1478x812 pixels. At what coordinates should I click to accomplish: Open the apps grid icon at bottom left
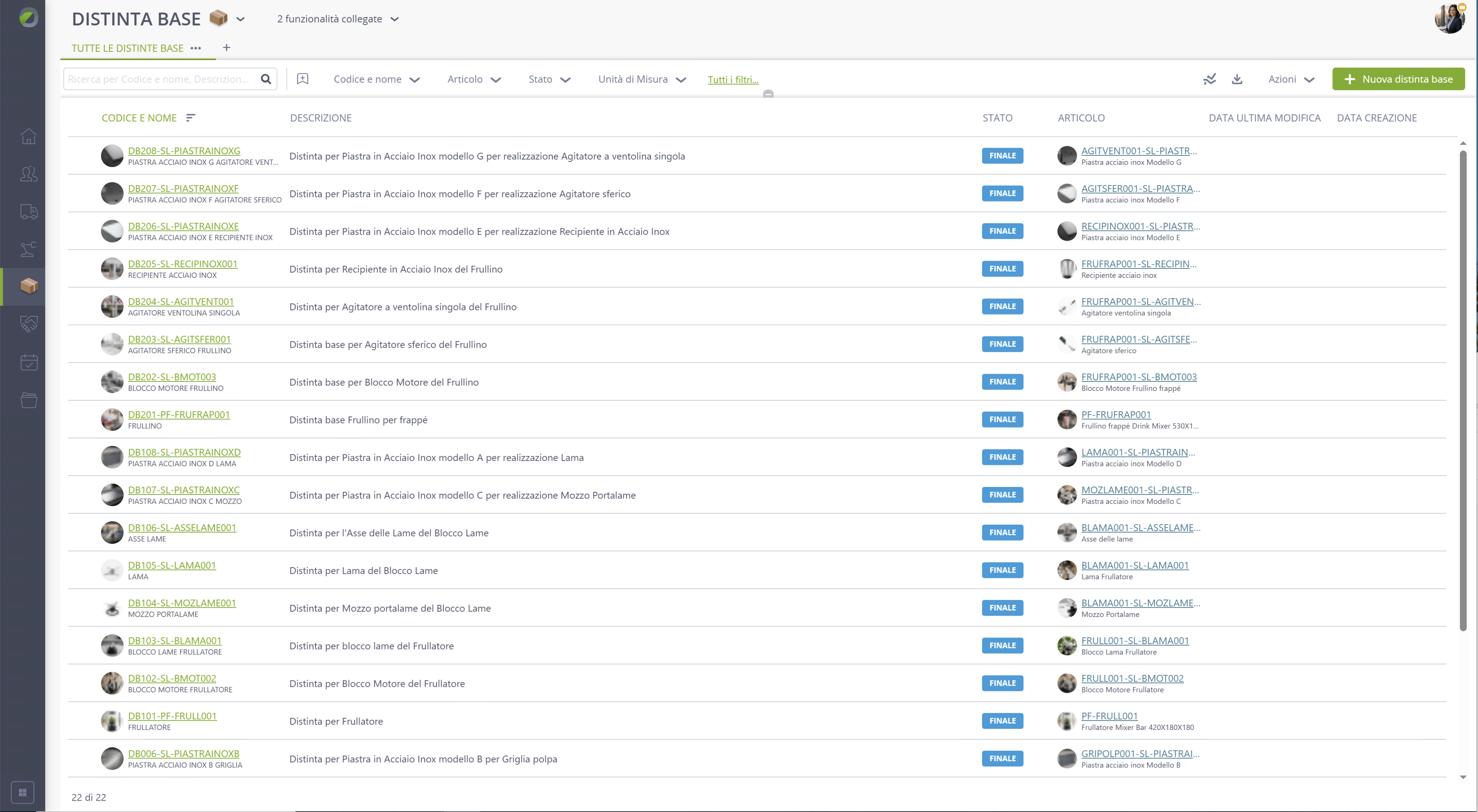click(22, 792)
